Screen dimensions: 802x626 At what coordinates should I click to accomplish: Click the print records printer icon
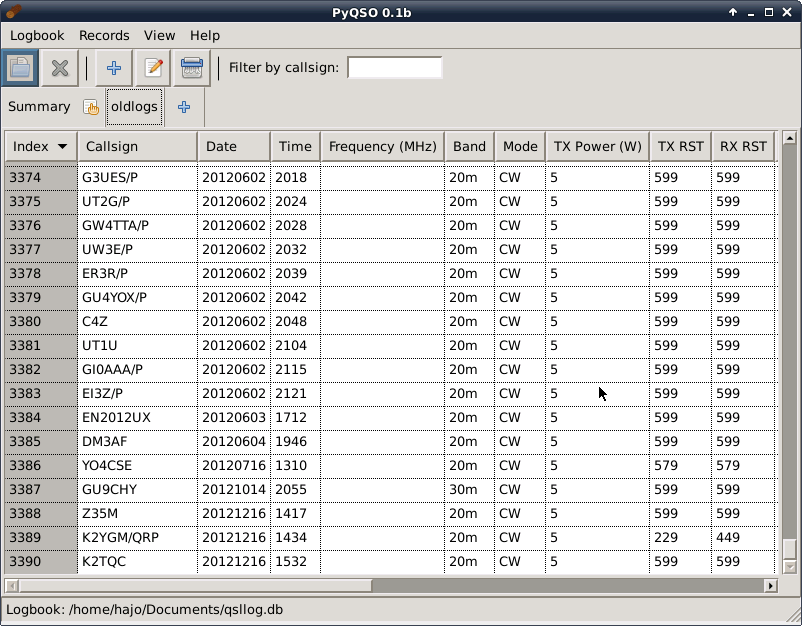[192, 68]
